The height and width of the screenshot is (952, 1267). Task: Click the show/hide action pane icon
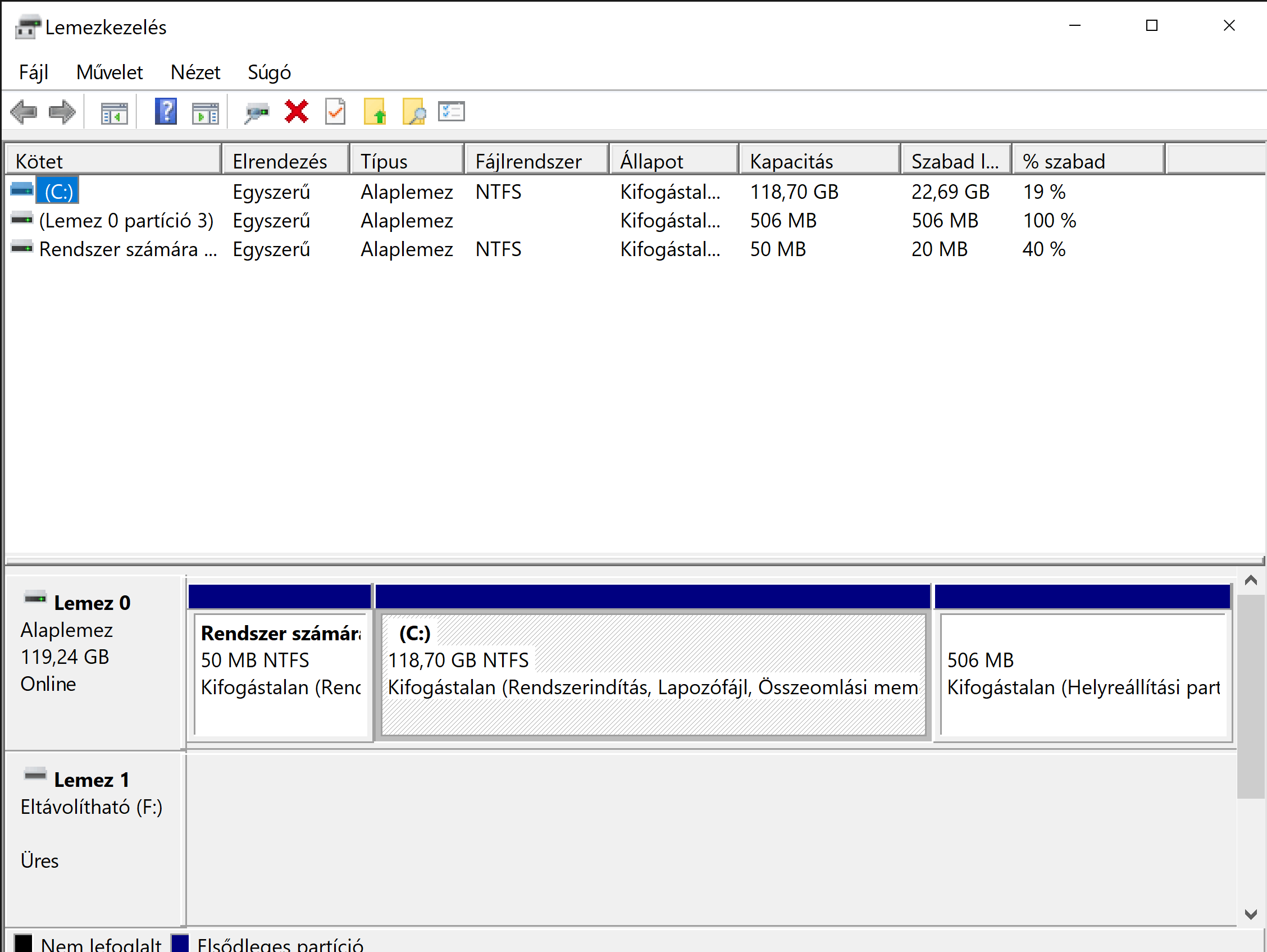(205, 113)
